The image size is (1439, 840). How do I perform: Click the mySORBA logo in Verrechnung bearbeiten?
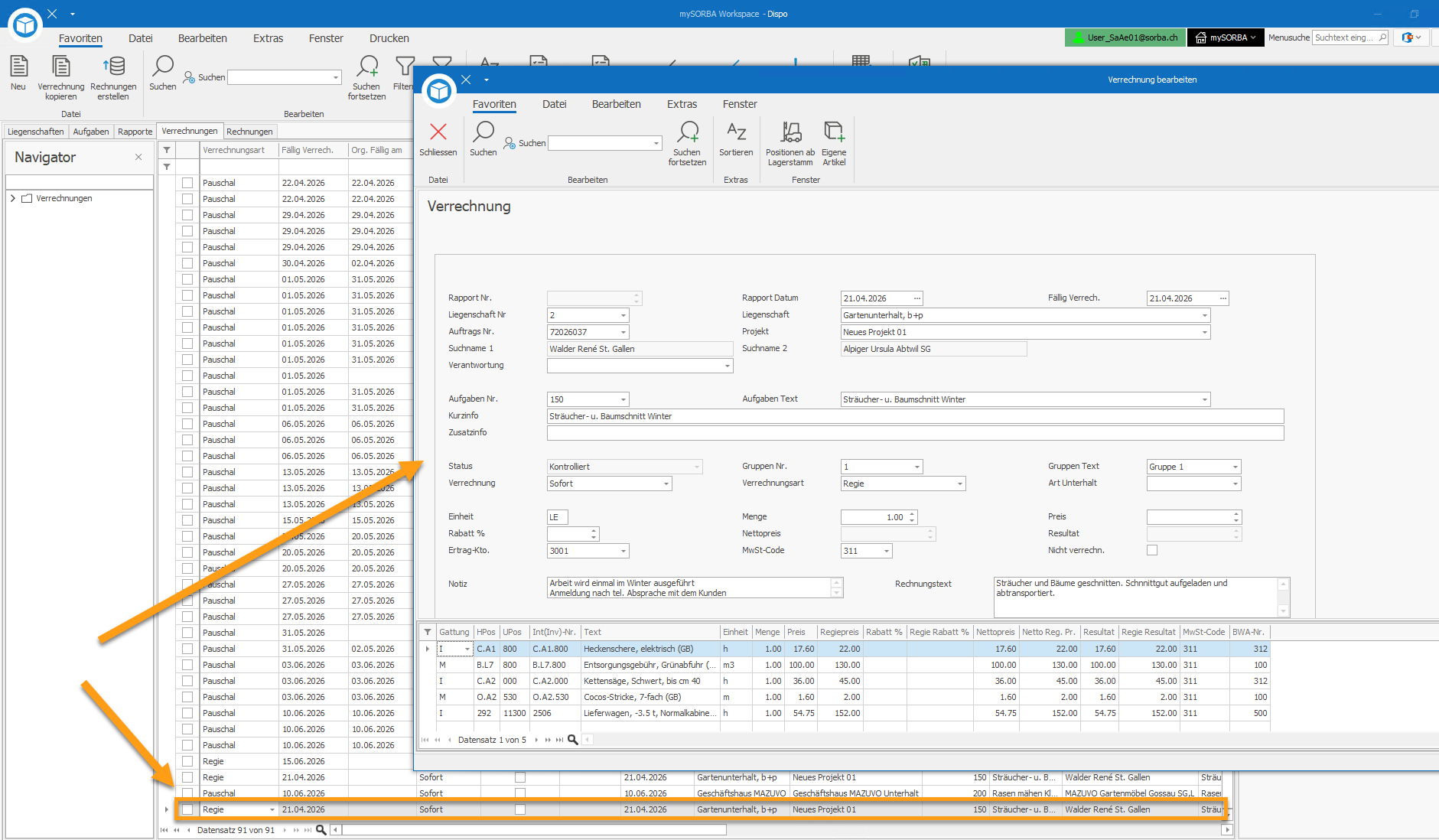click(x=439, y=90)
